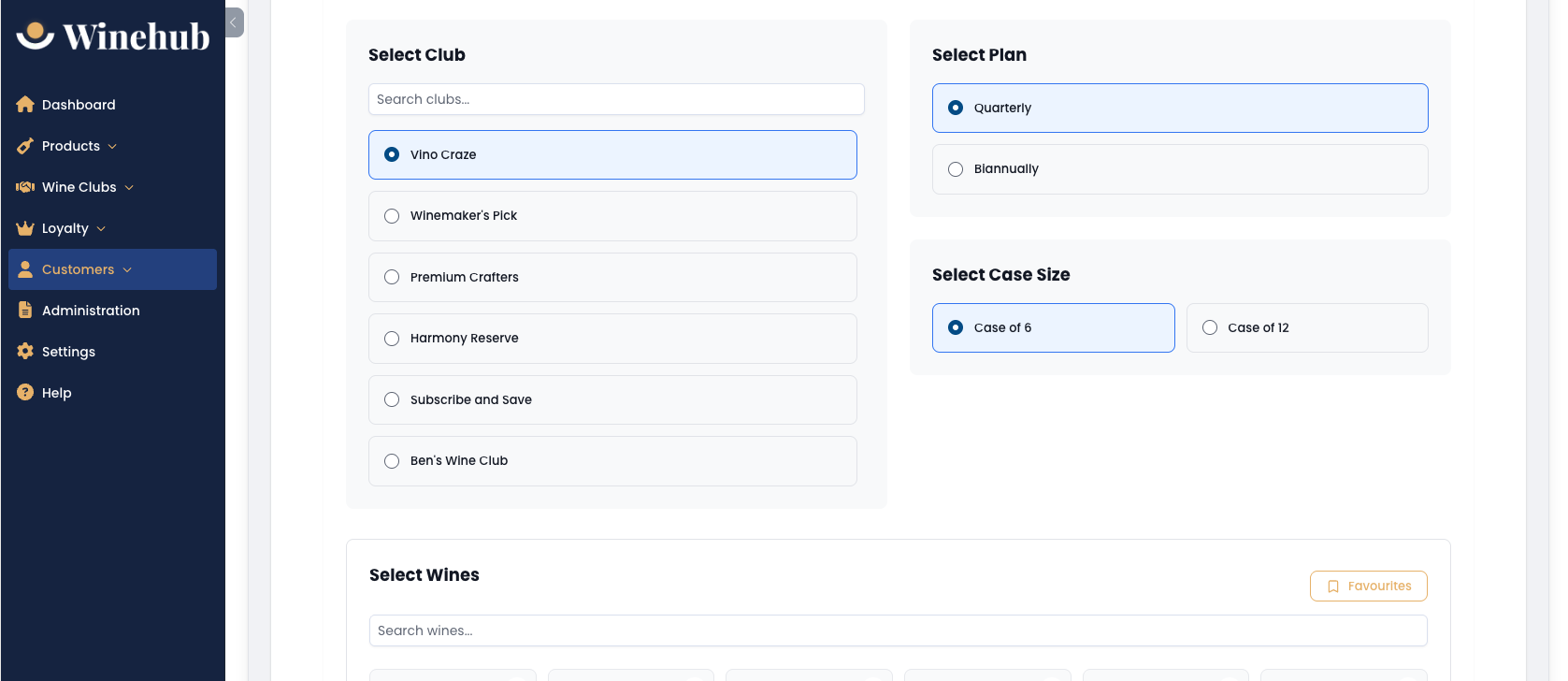The height and width of the screenshot is (681, 1568).
Task: Expand the Products menu chevron
Action: point(112,147)
